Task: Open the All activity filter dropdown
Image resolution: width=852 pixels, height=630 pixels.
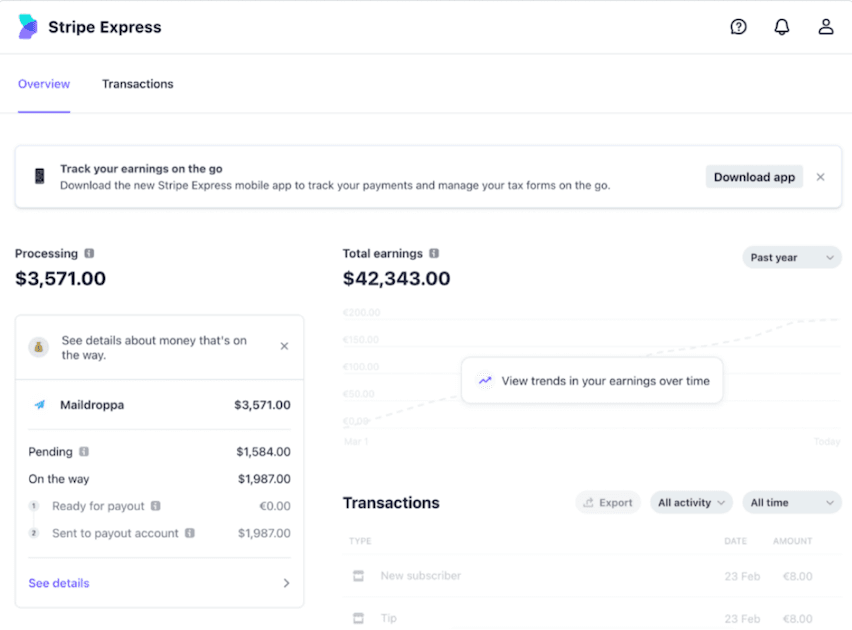Action: tap(690, 502)
